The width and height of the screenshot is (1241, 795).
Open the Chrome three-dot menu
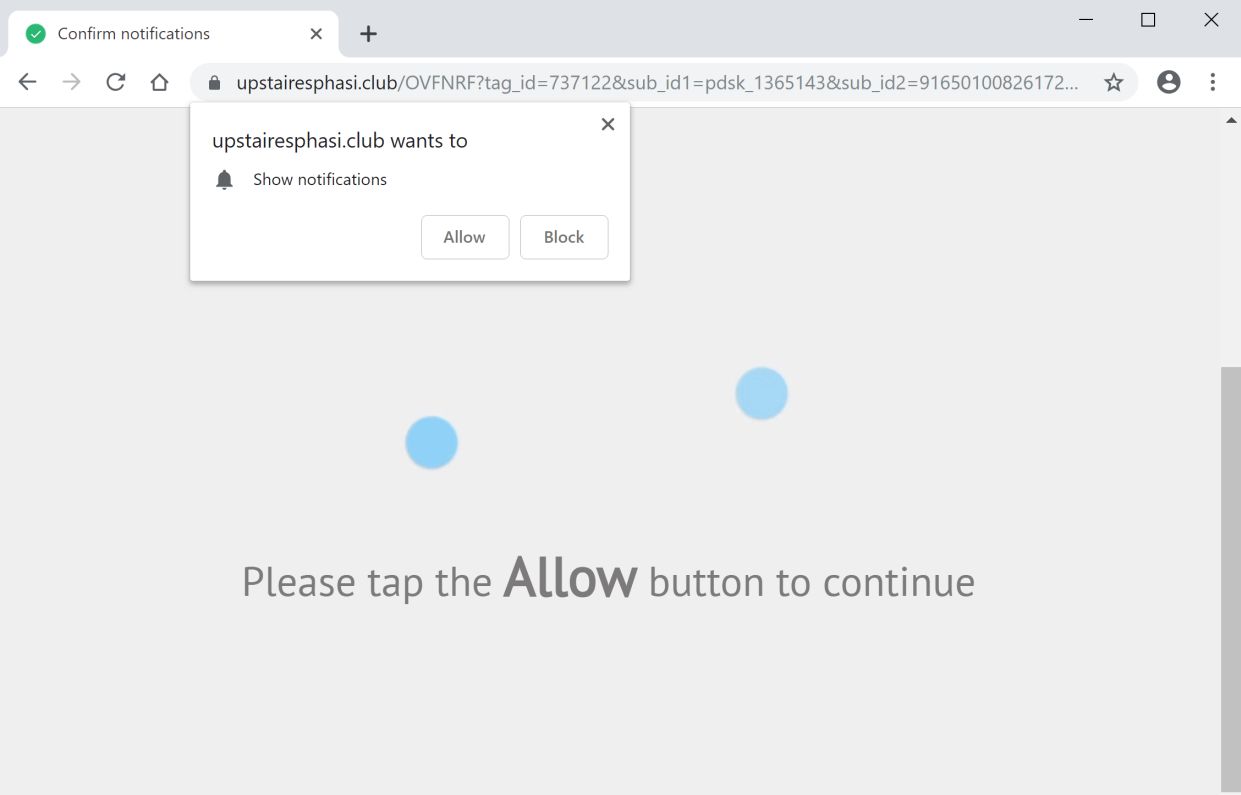point(1212,82)
